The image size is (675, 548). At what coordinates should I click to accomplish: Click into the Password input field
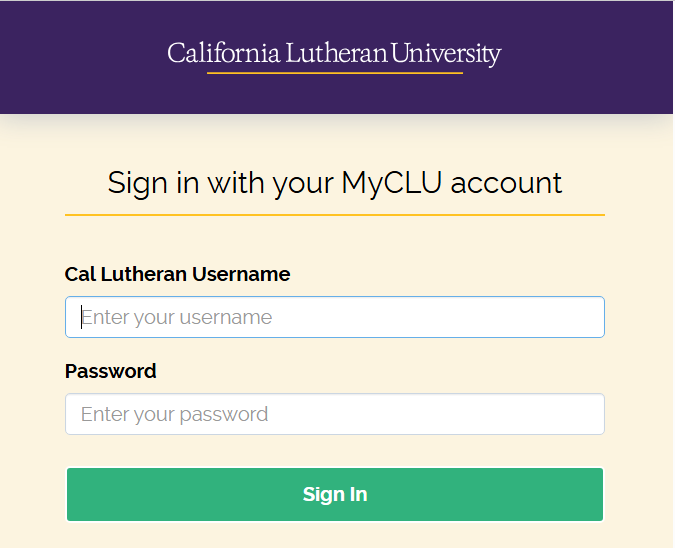[x=334, y=414]
